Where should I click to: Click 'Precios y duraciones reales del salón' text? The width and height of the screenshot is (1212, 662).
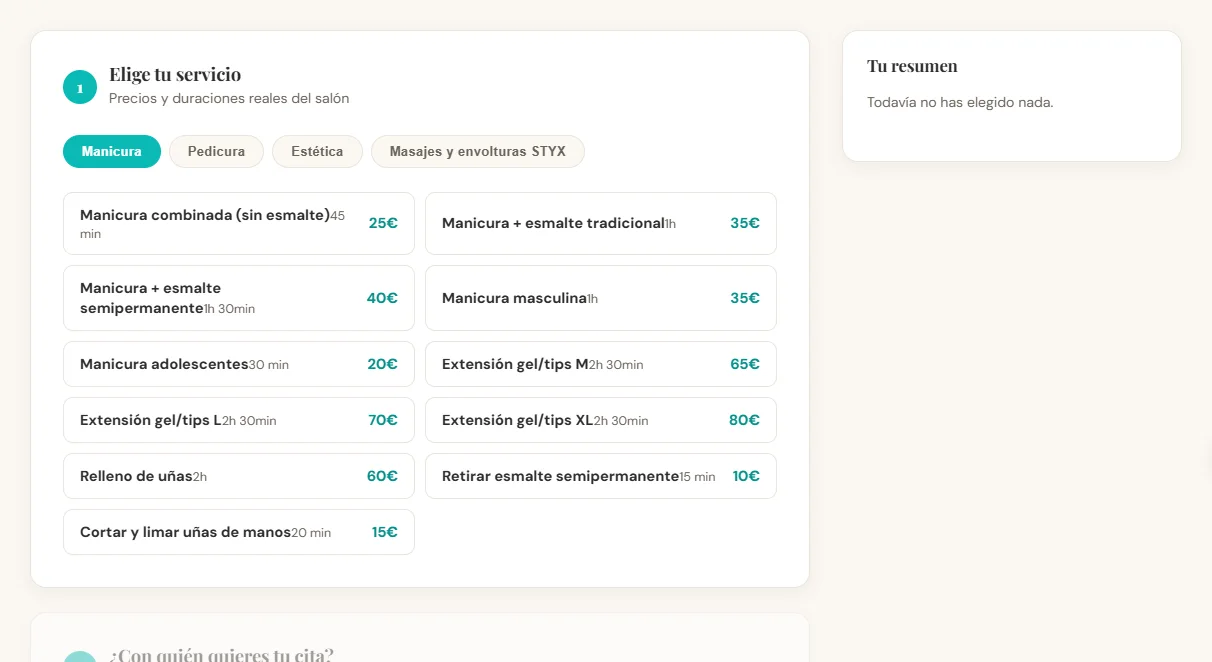229,98
